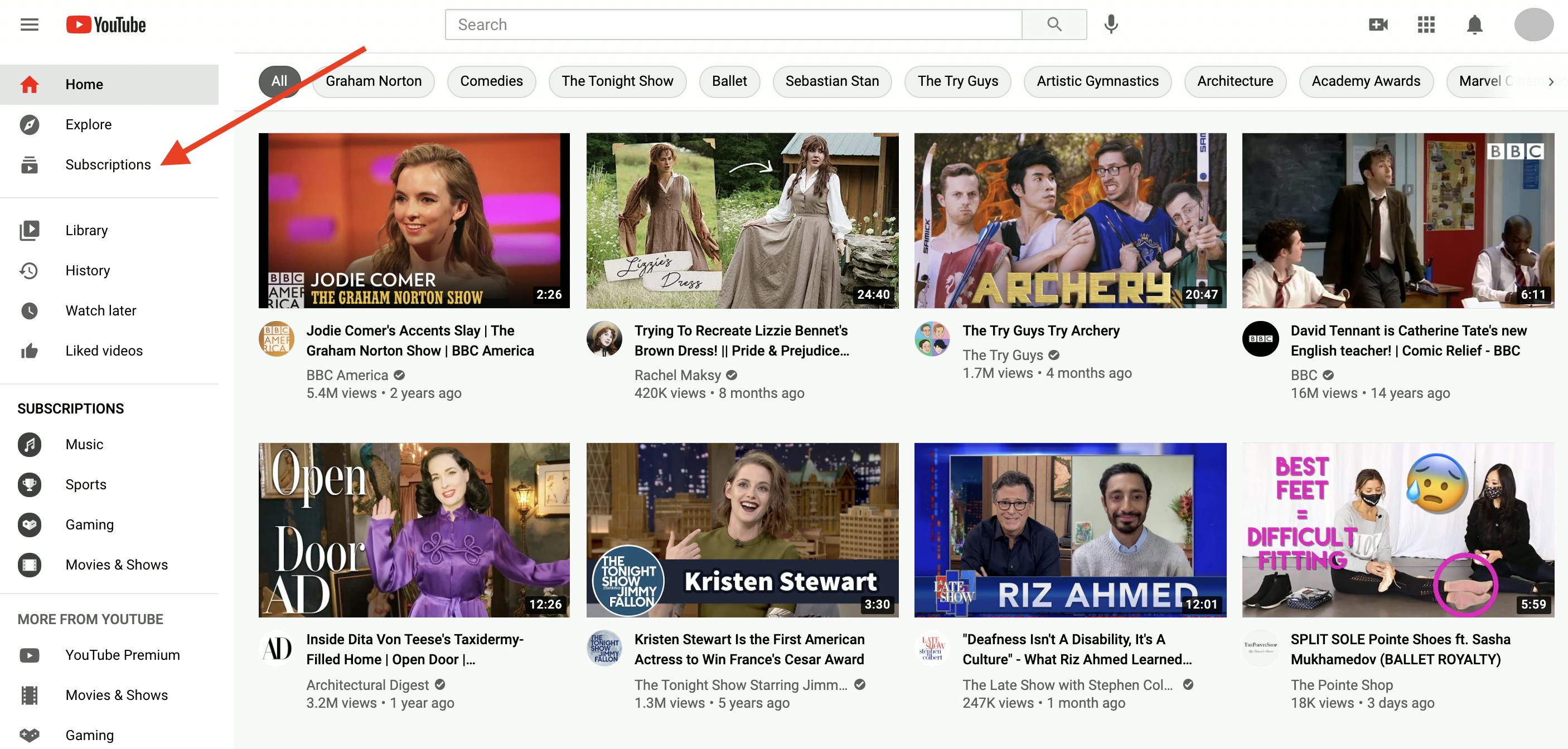The width and height of the screenshot is (1568, 749).
Task: Click The Try Guys channel avatar
Action: pyautogui.click(x=932, y=339)
